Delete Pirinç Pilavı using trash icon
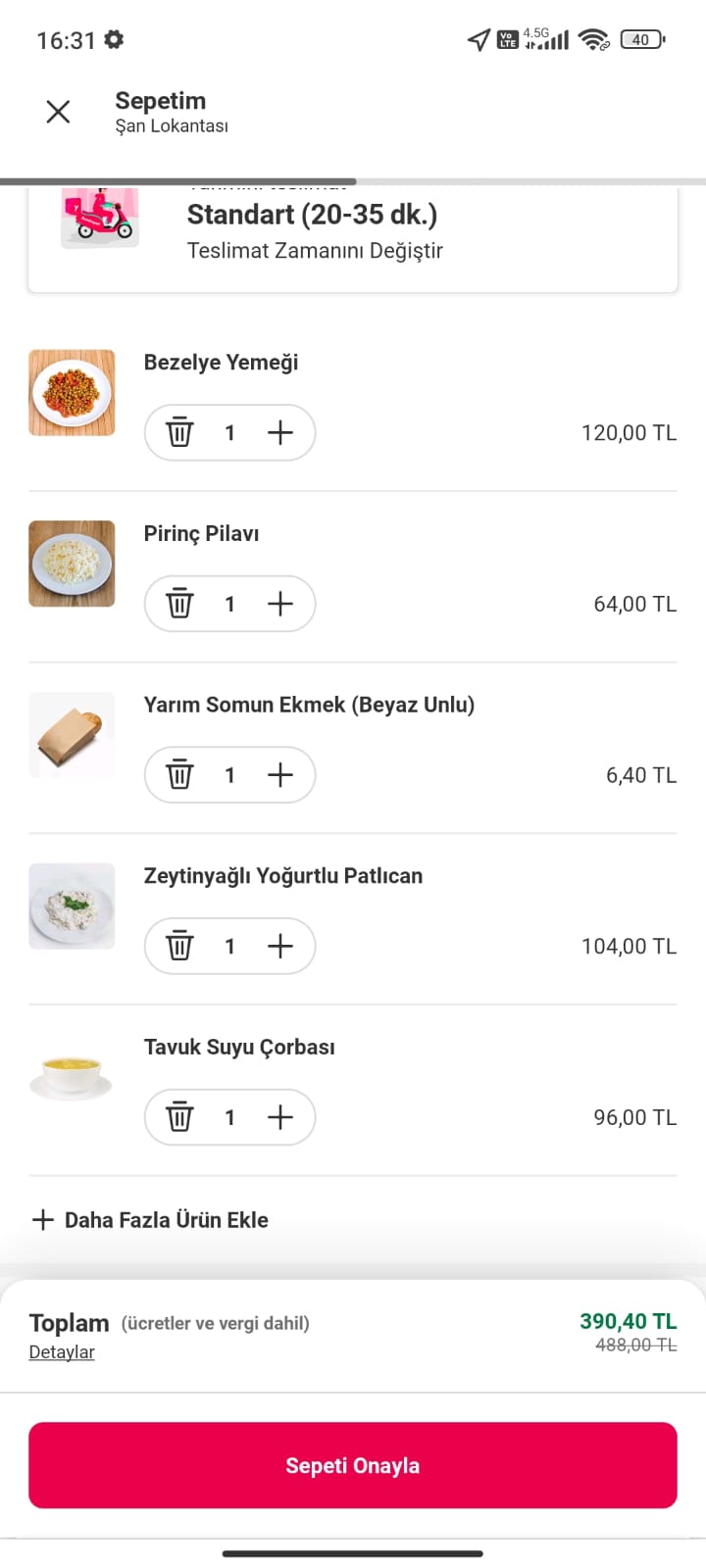The width and height of the screenshot is (706, 1568). (x=179, y=604)
